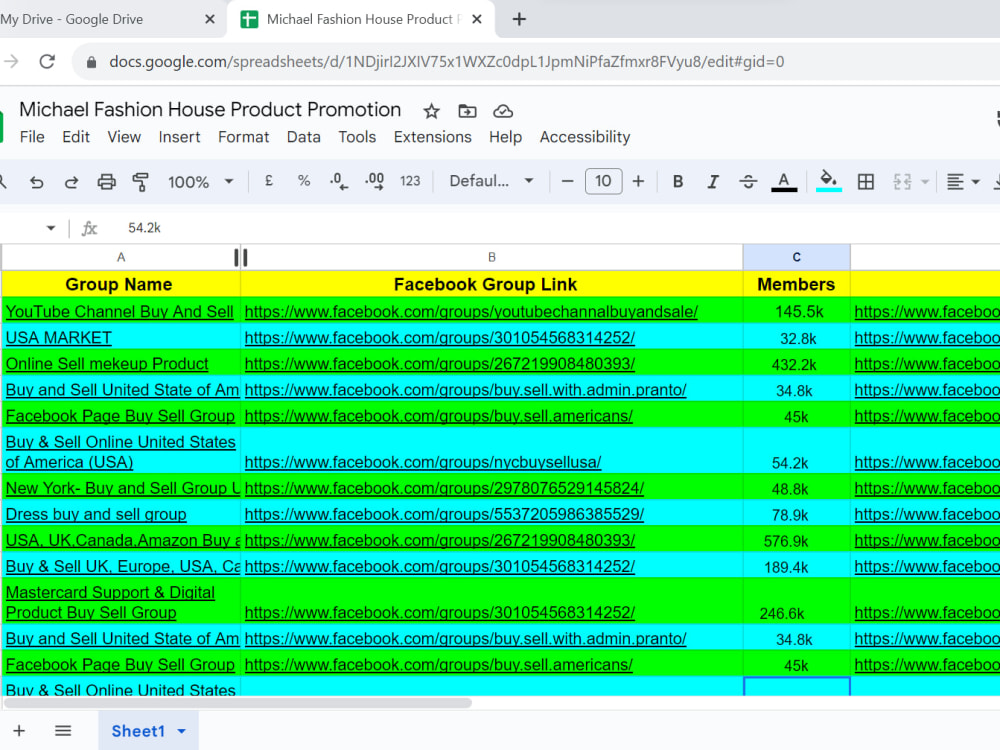Image resolution: width=1000 pixels, height=750 pixels.
Task: Click the Merge cells icon
Action: point(902,182)
